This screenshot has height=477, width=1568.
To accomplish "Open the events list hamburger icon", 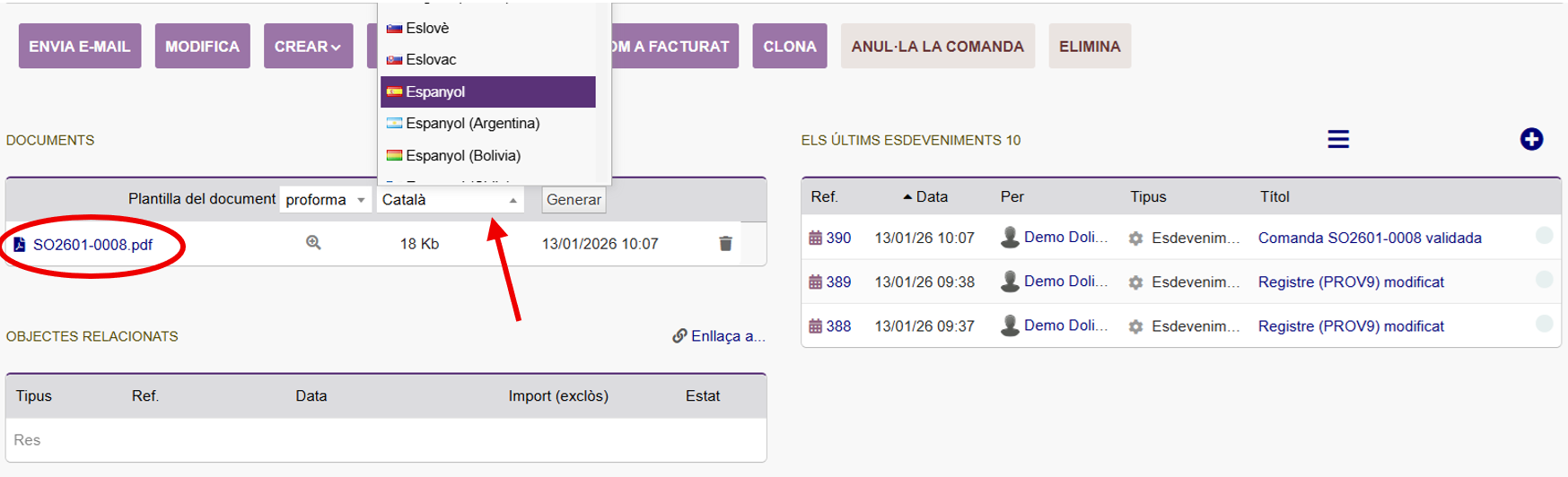I will coord(1337,140).
